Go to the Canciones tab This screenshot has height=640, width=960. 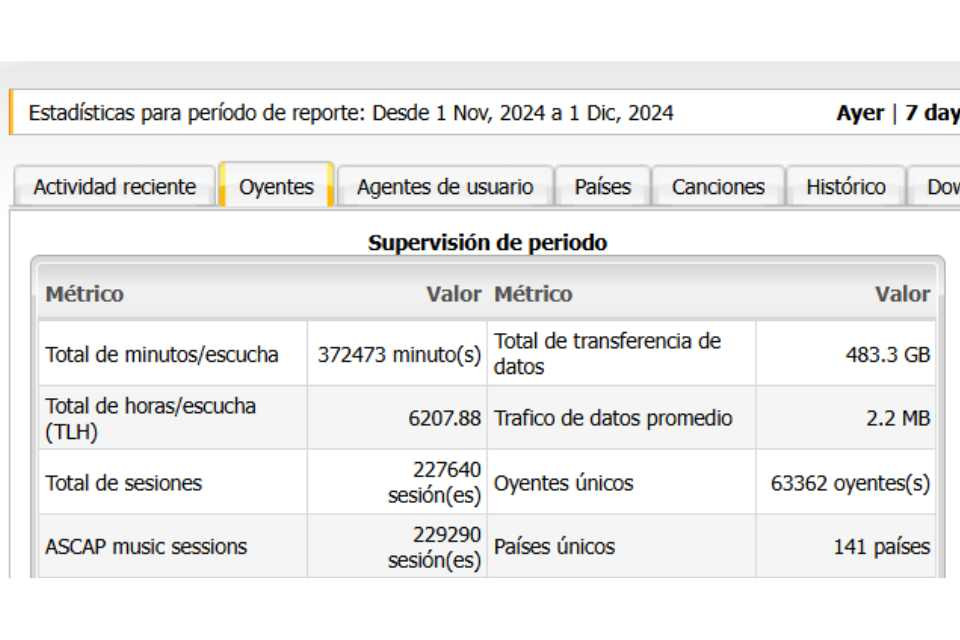tap(718, 187)
